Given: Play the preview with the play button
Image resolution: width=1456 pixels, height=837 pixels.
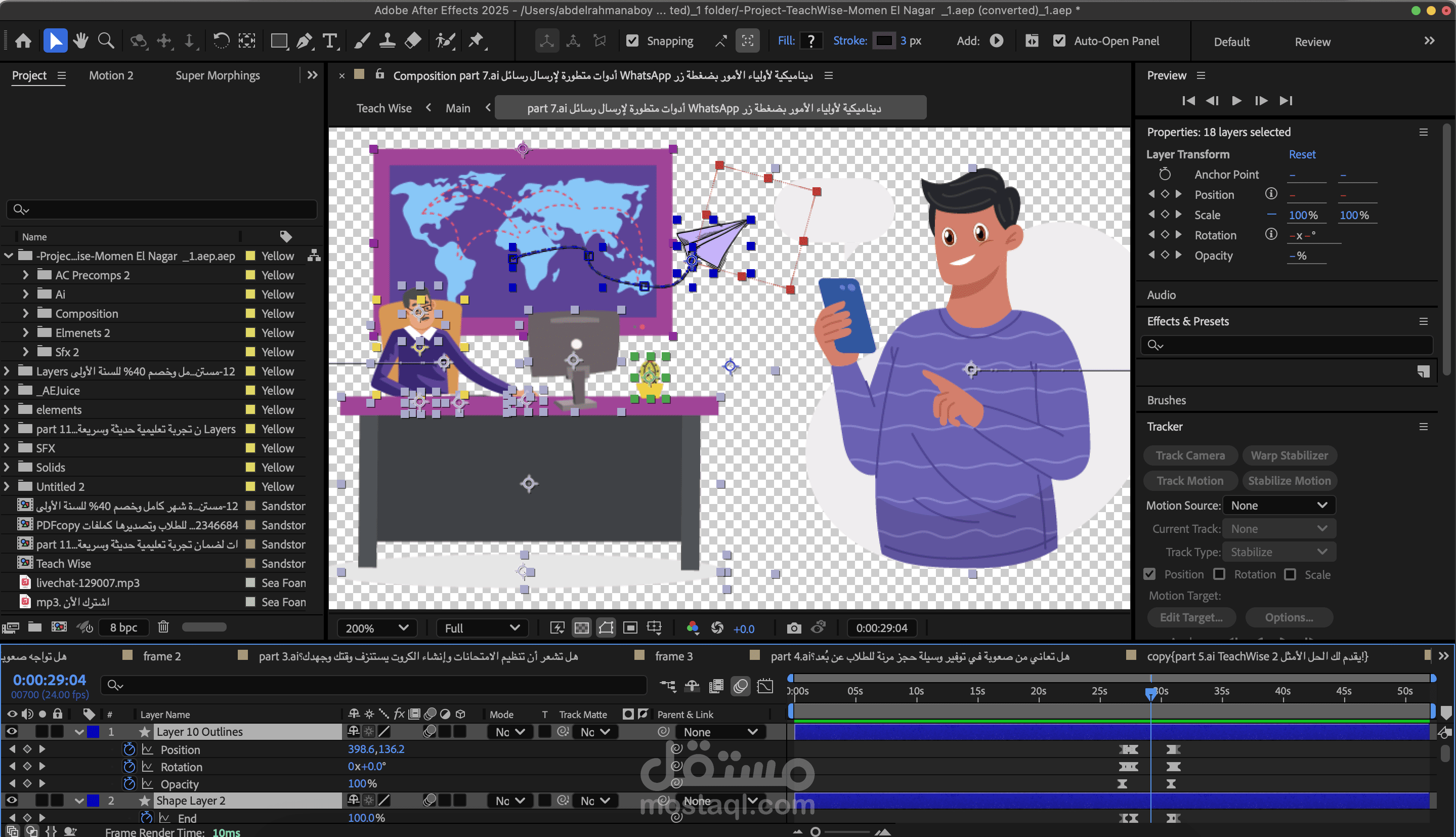Looking at the screenshot, I should click(1236, 101).
